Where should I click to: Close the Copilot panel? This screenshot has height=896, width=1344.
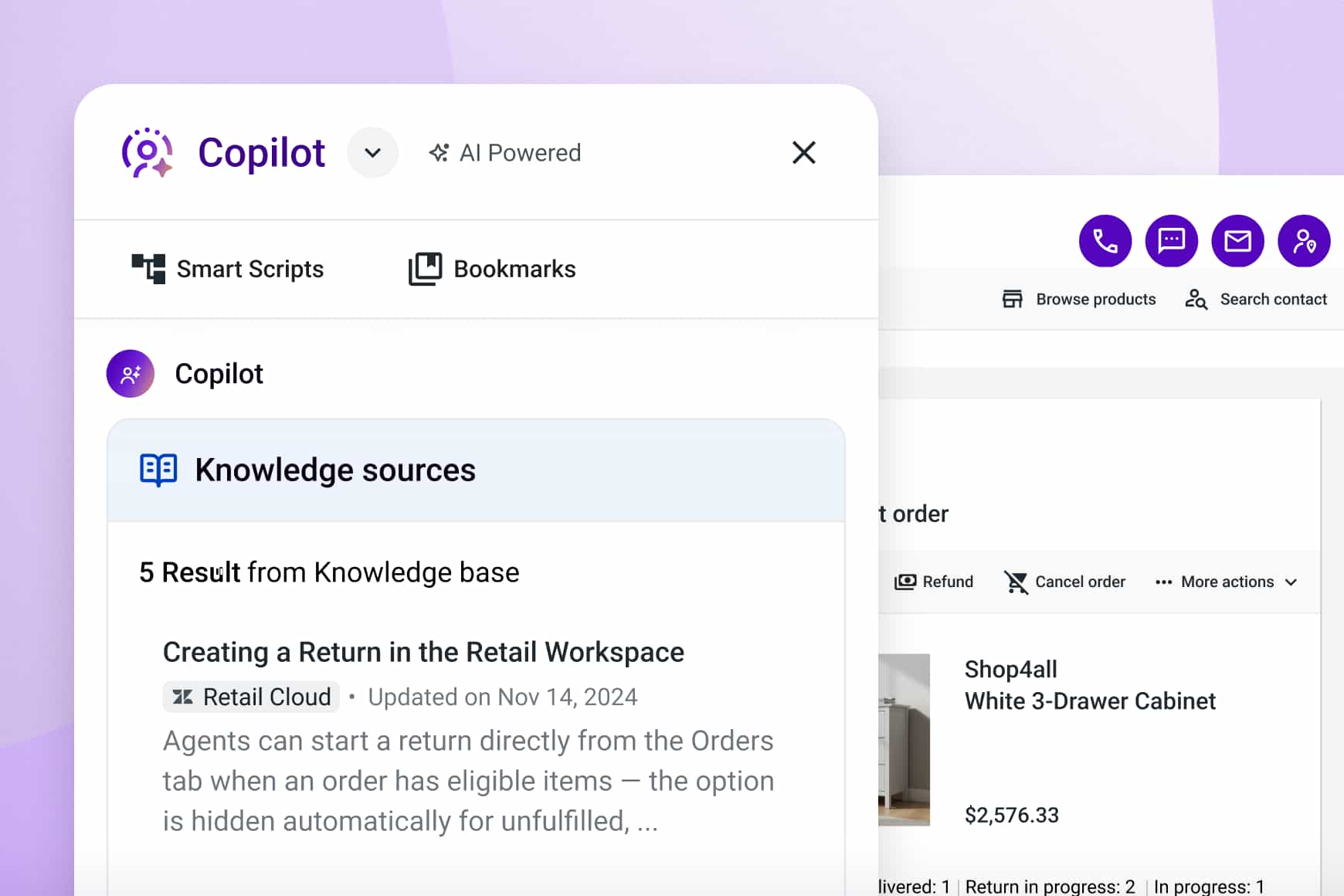803,152
